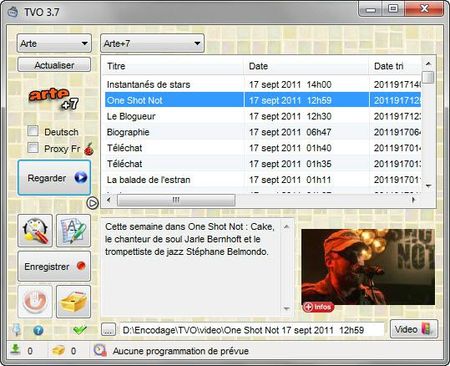Click the description box scroll down arrow
Screen dimensions: 450x366
[287, 309]
